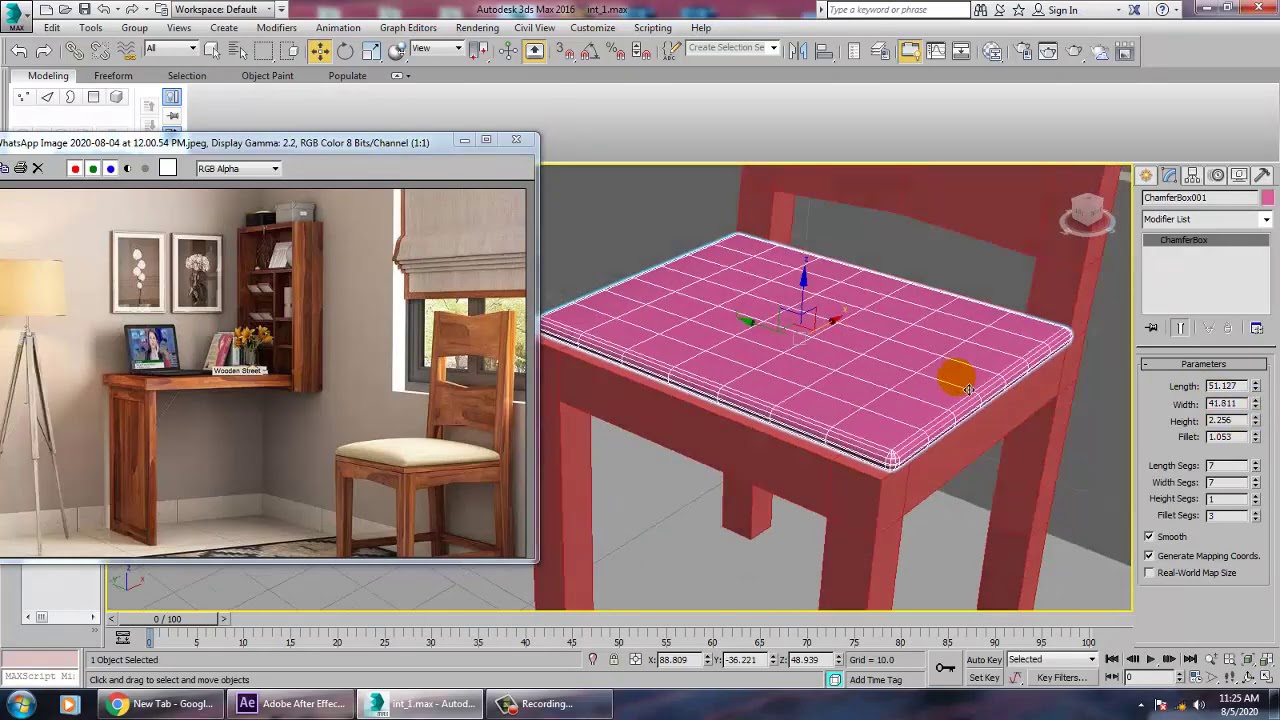
Task: Select the Select and Uniform Scale tool
Action: click(371, 51)
